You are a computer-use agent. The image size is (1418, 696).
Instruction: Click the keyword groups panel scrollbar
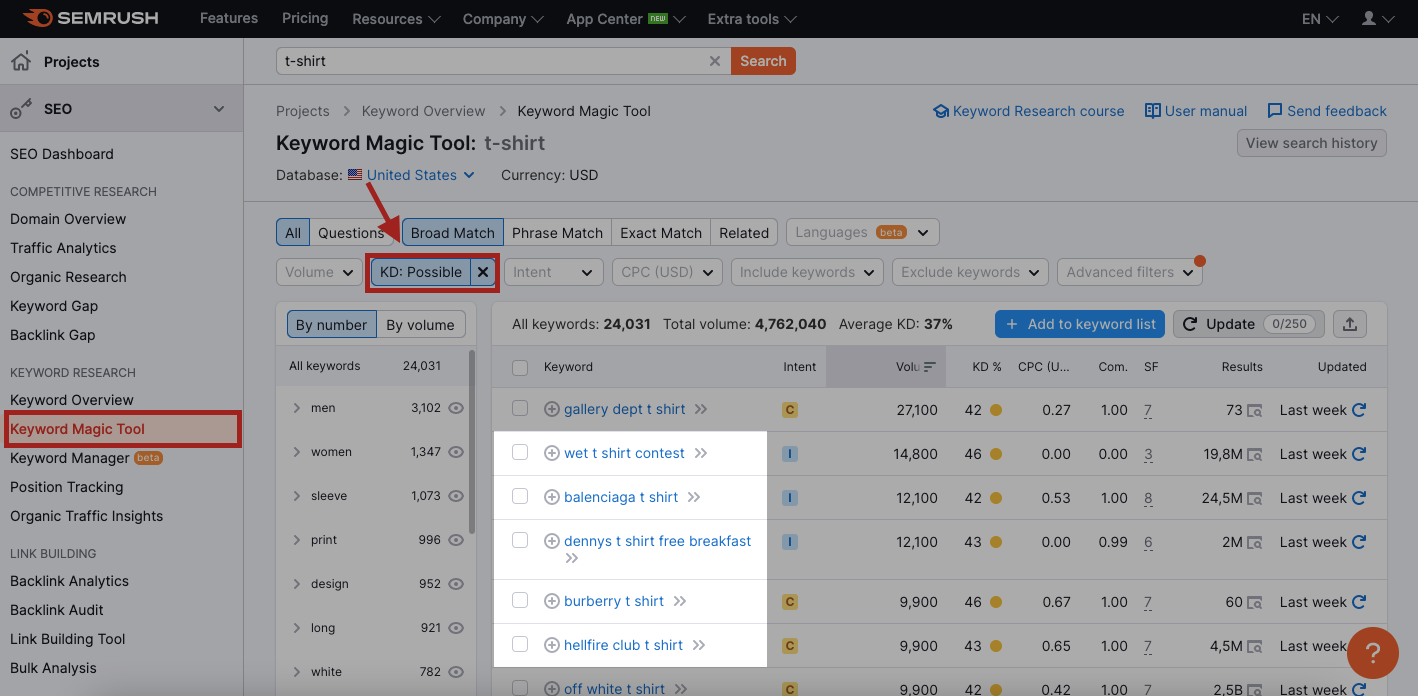pyautogui.click(x=472, y=440)
